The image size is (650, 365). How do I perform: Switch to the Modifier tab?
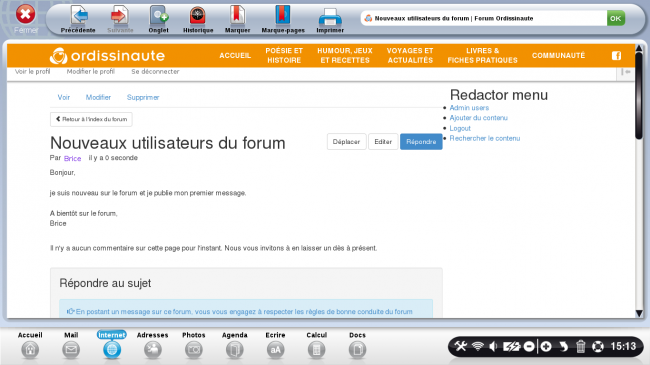(x=98, y=97)
